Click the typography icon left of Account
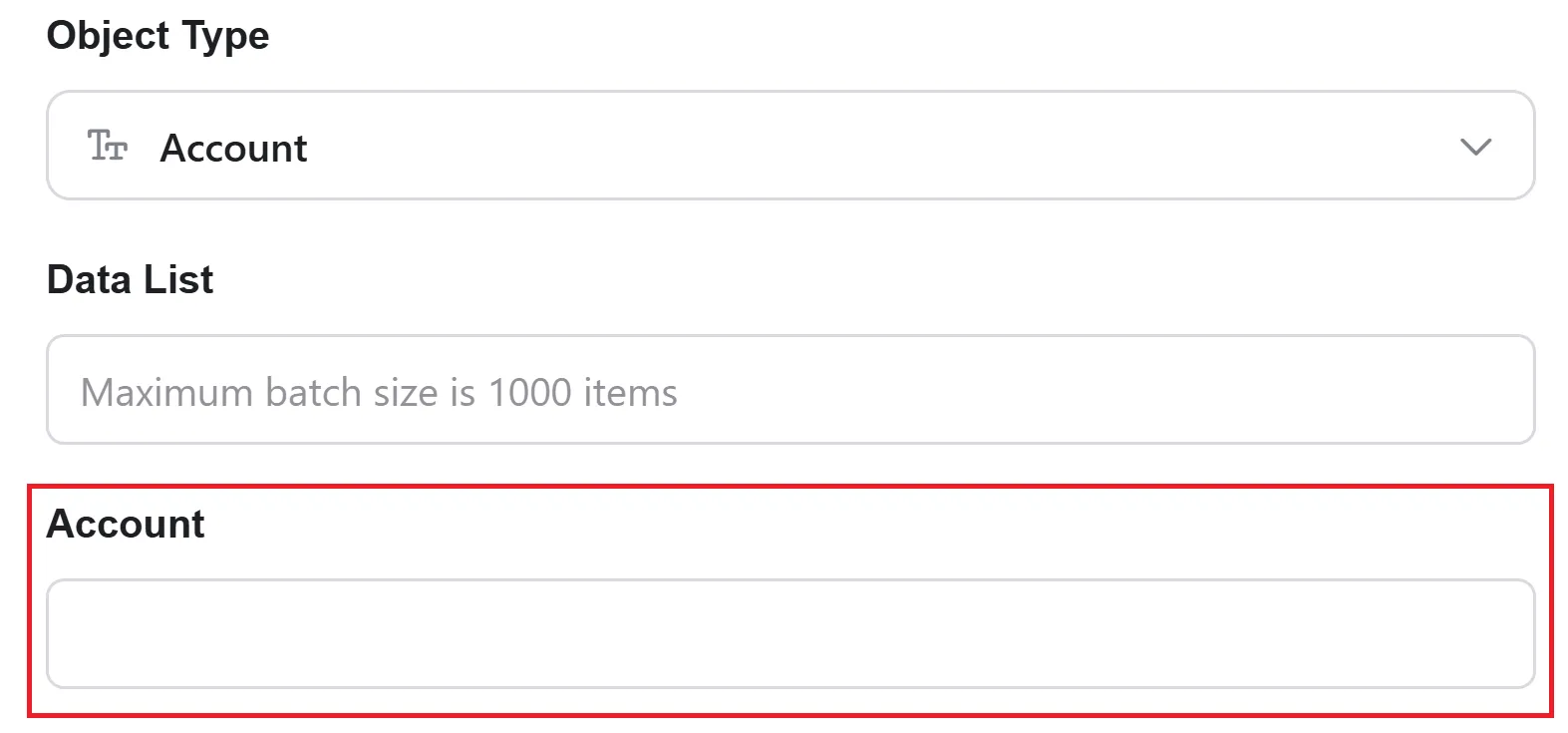This screenshot has width=1568, height=733. [108, 146]
